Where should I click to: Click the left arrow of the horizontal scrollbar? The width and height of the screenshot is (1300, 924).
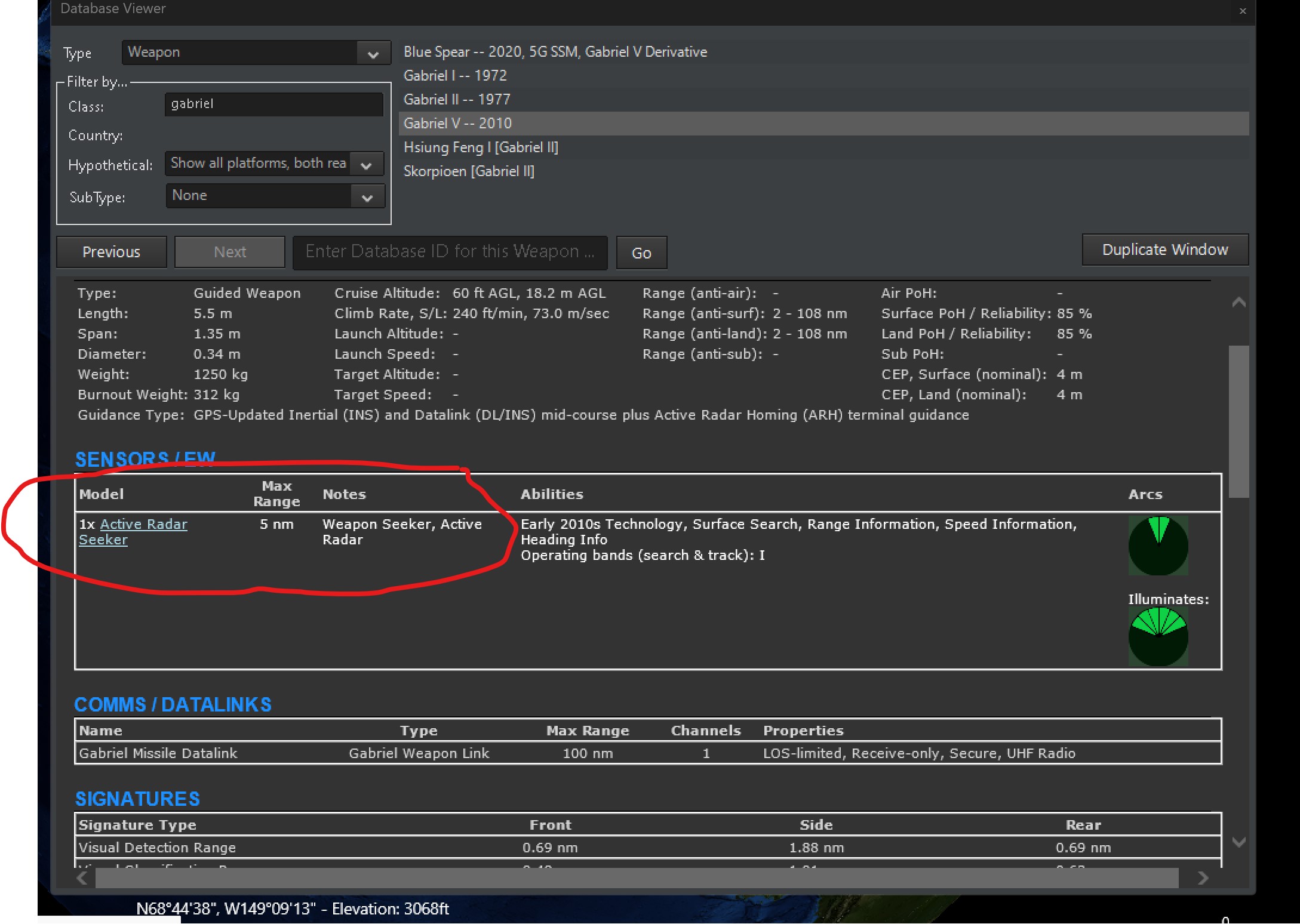[82, 878]
